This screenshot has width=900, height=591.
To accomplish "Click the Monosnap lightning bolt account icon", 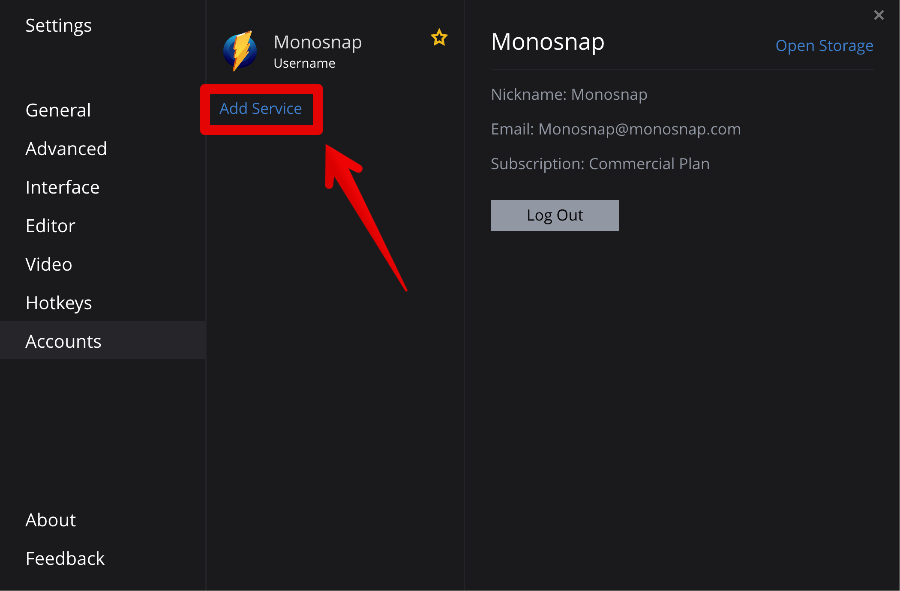I will (240, 51).
